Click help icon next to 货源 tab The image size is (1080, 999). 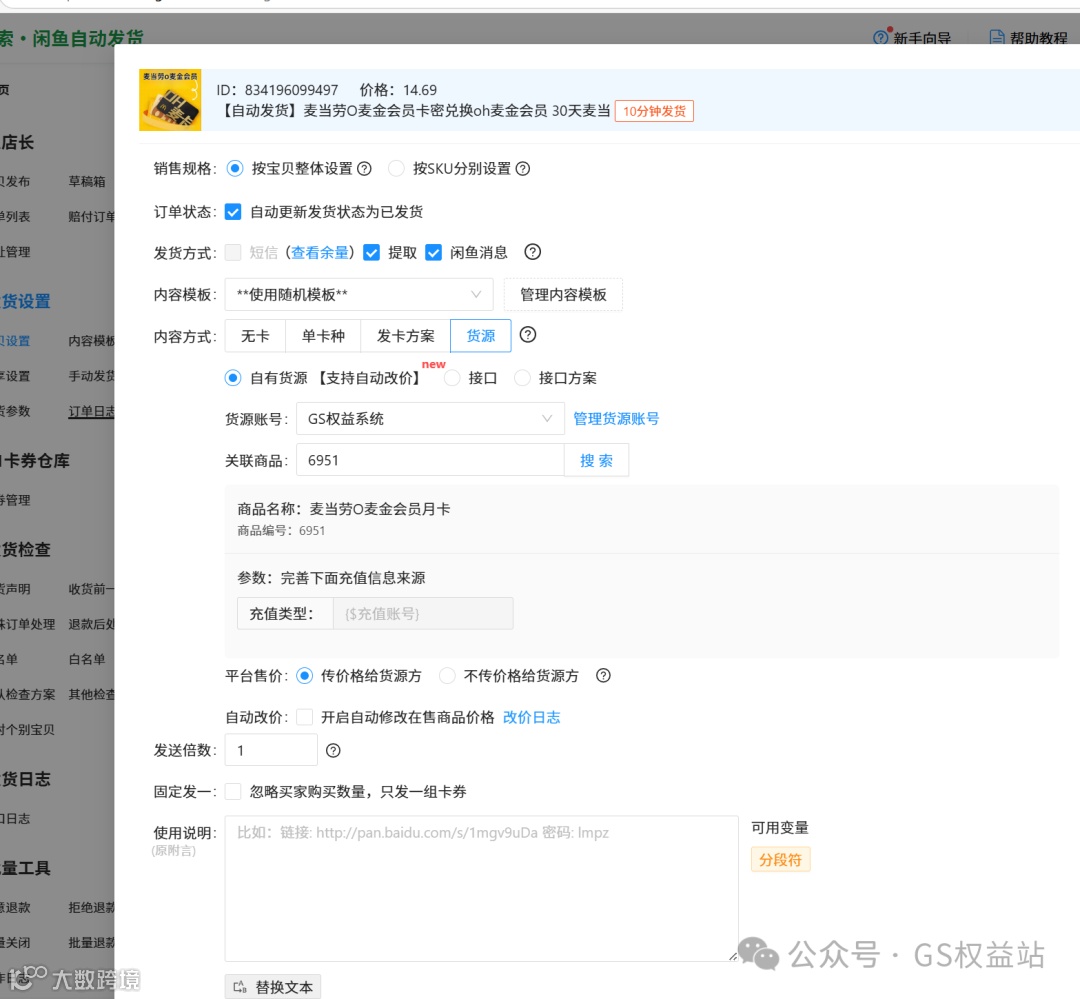pyautogui.click(x=528, y=335)
